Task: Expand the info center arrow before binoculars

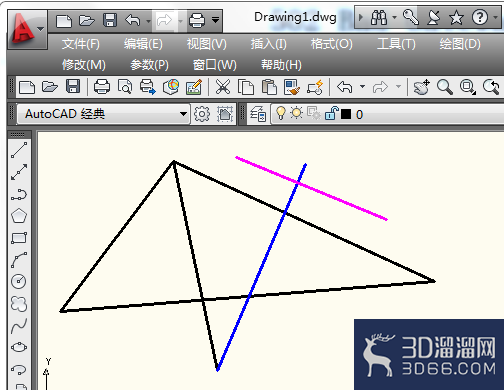Action: [x=361, y=17]
